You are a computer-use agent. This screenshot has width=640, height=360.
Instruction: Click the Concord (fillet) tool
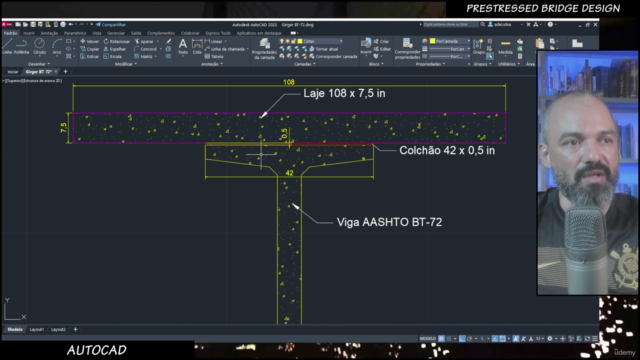point(145,49)
